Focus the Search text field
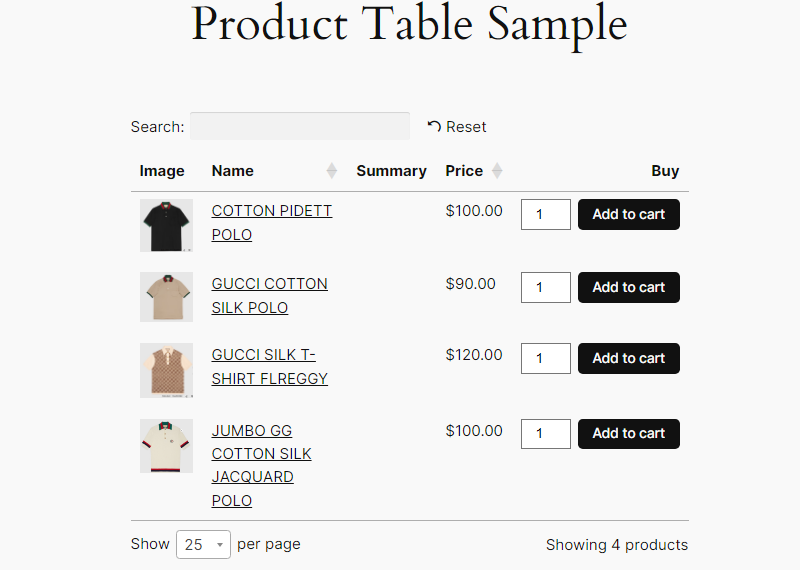 [x=300, y=126]
